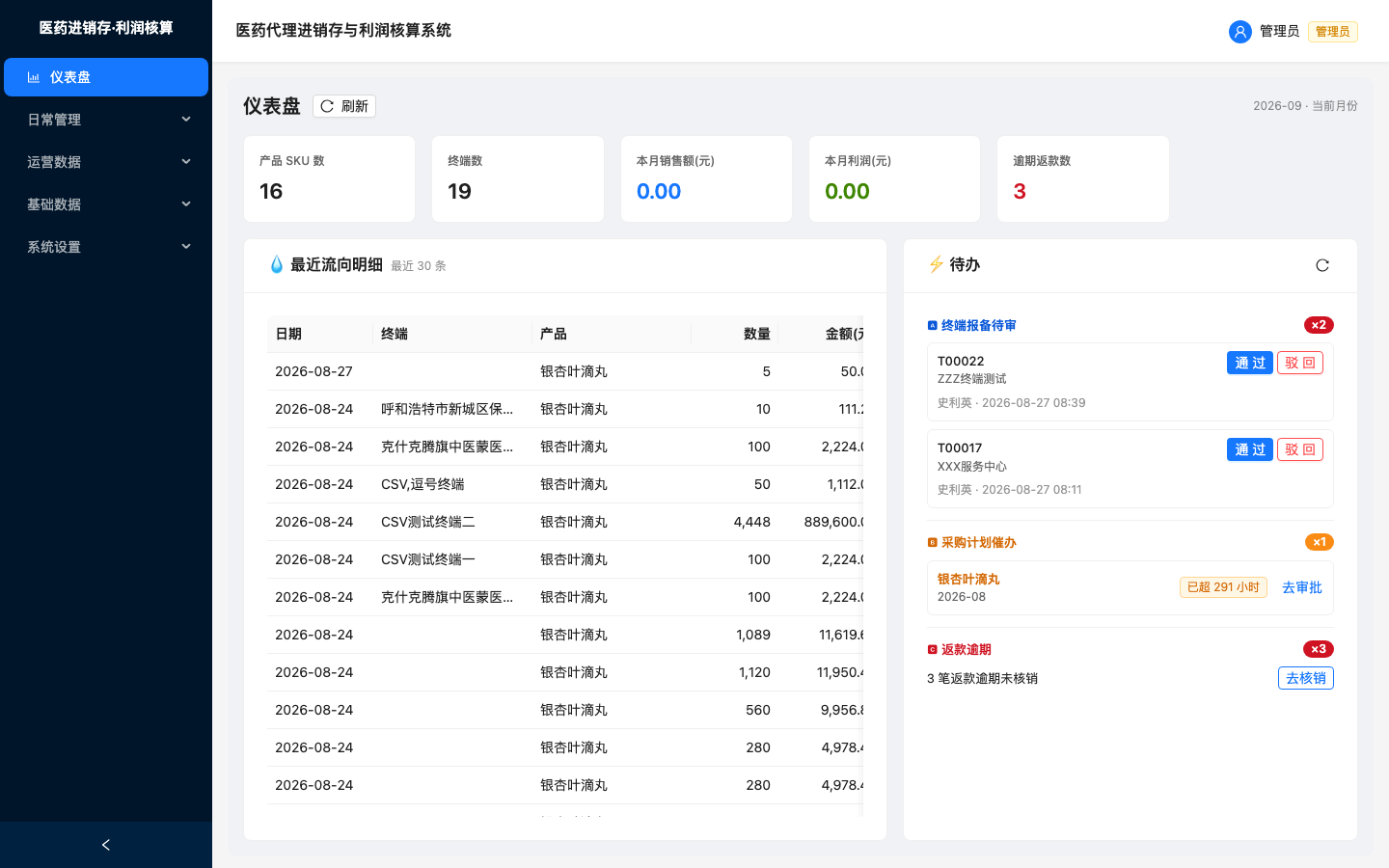Click the 1,120 quantity cell
This screenshot has width=1389, height=868.
click(x=754, y=672)
